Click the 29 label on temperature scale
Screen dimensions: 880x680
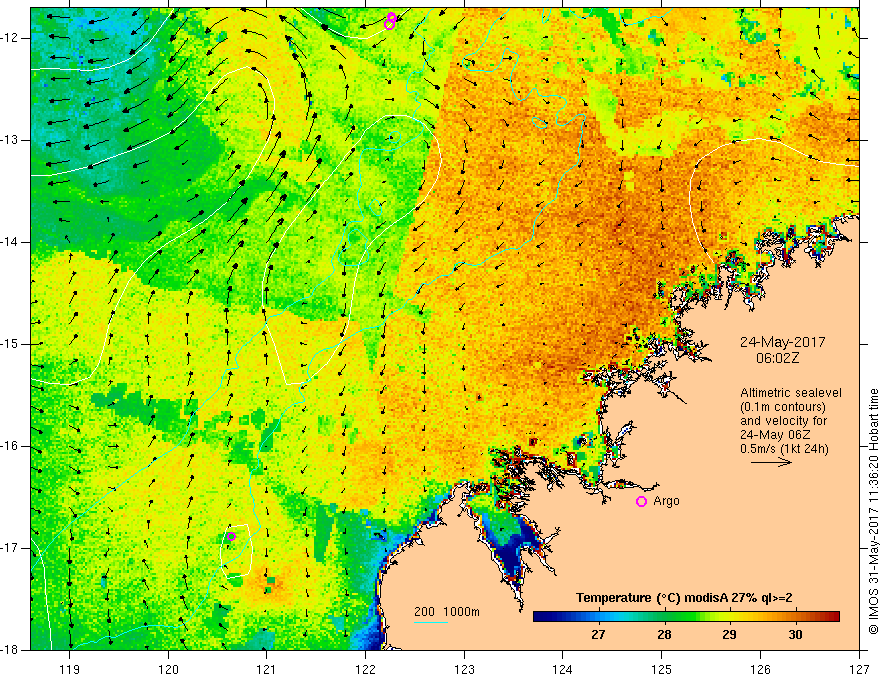(729, 635)
